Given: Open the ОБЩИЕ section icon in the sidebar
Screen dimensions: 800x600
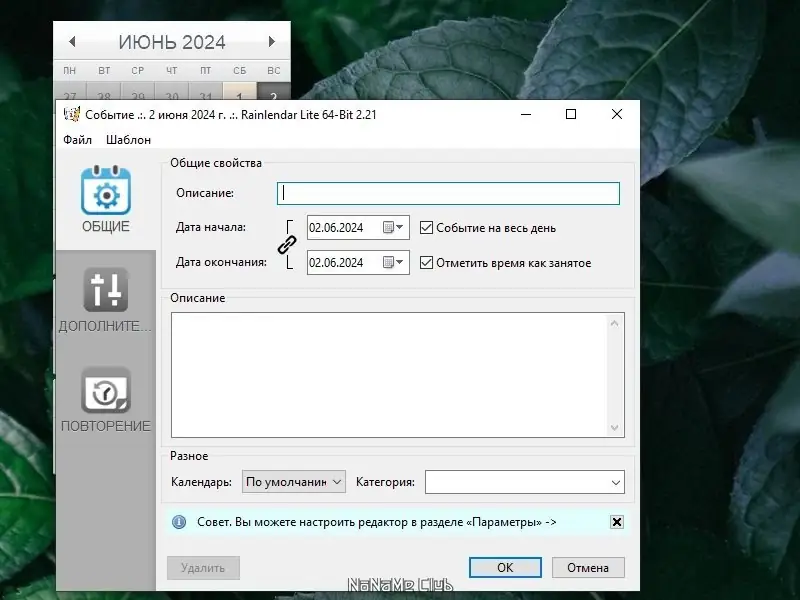Looking at the screenshot, I should (104, 192).
